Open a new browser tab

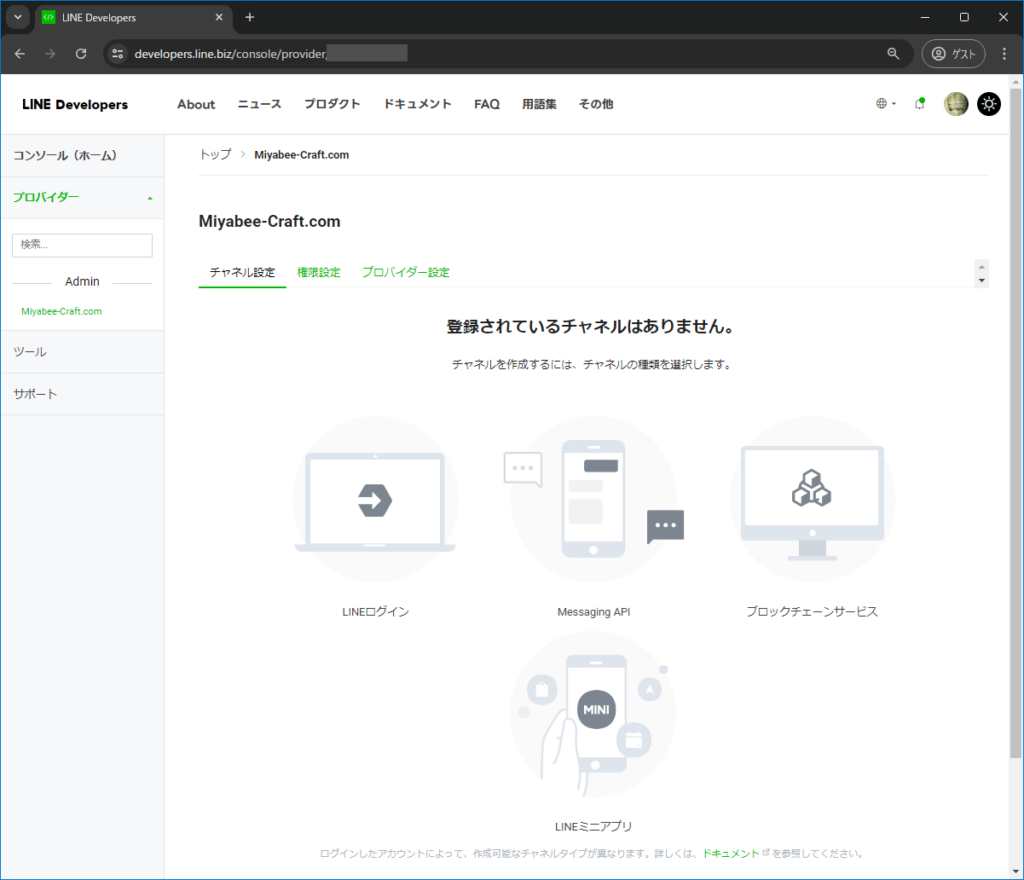pos(249,18)
